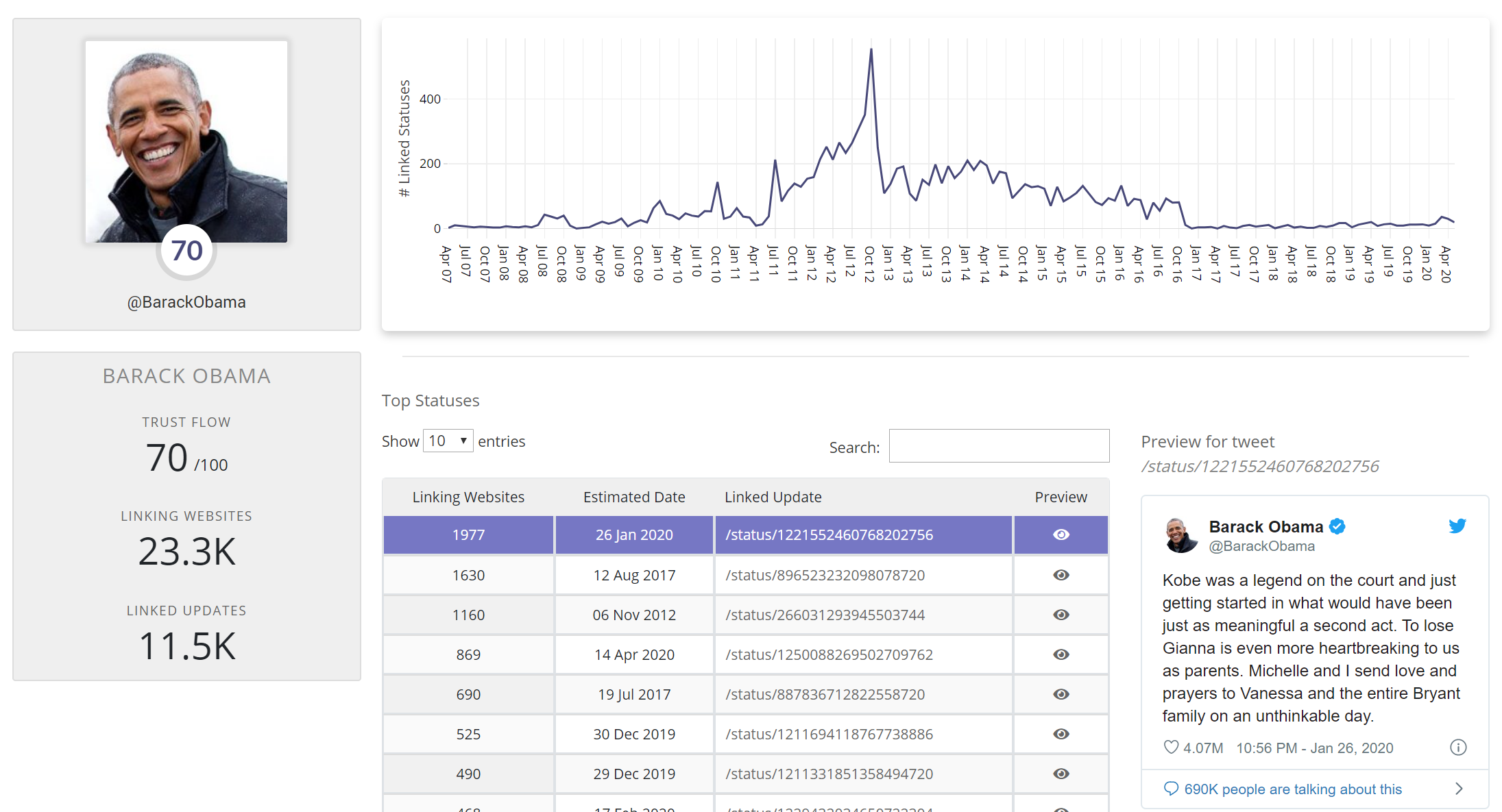Click the Trust Flow 70 /100 value

click(x=186, y=458)
